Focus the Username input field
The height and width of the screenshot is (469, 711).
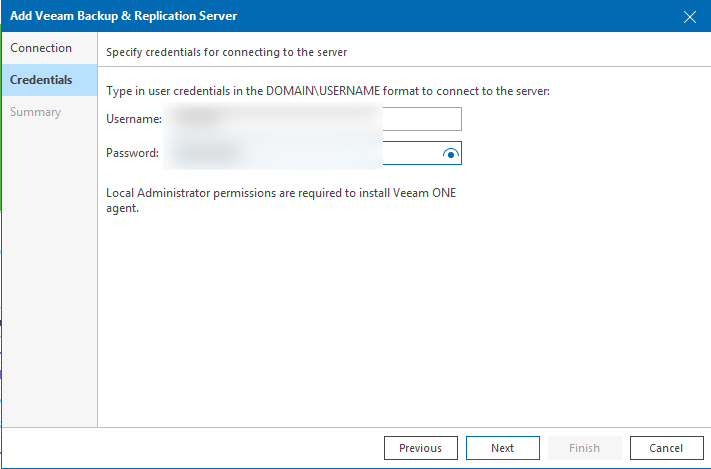(312, 119)
